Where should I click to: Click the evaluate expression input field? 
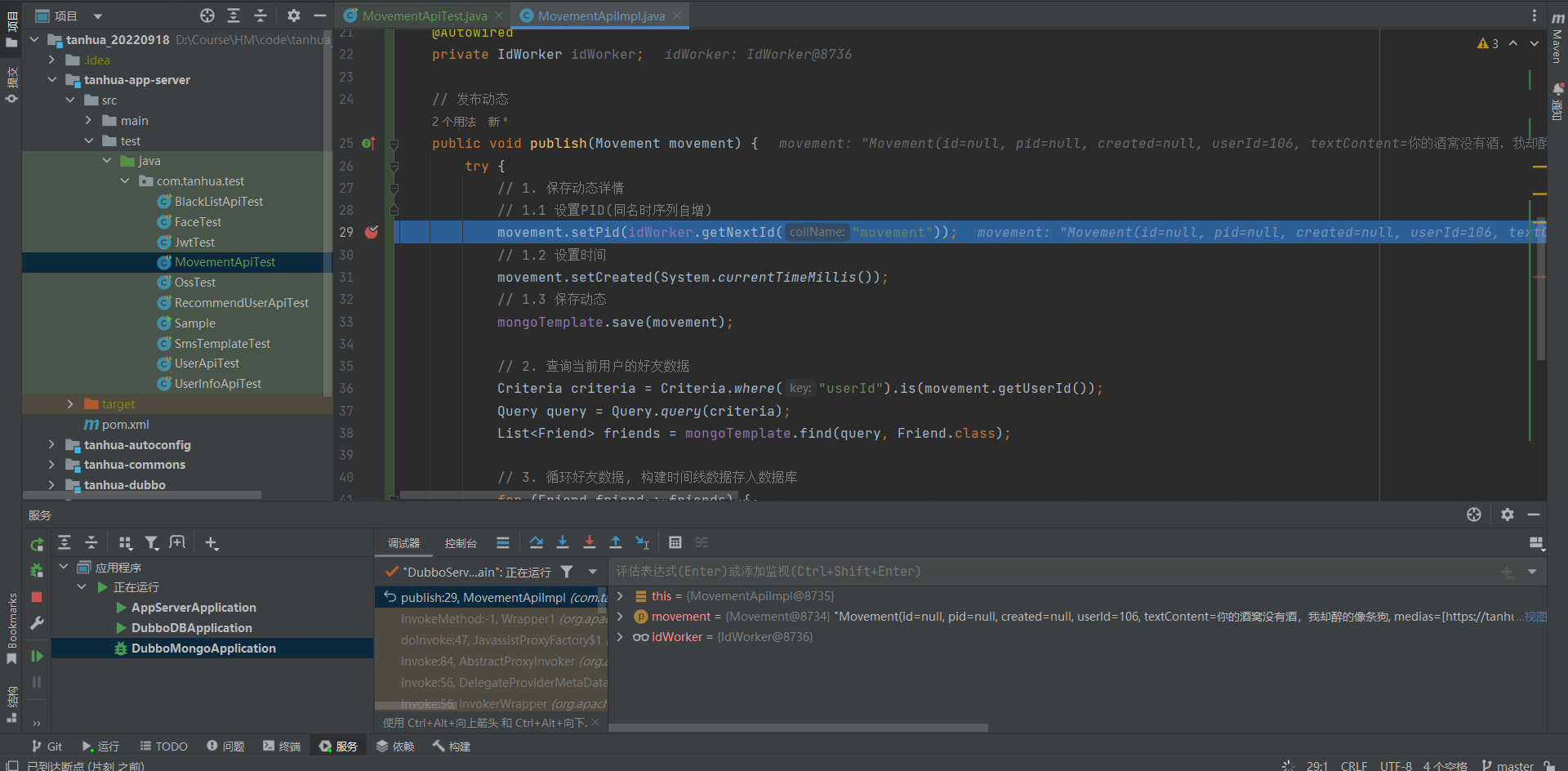coord(1053,572)
